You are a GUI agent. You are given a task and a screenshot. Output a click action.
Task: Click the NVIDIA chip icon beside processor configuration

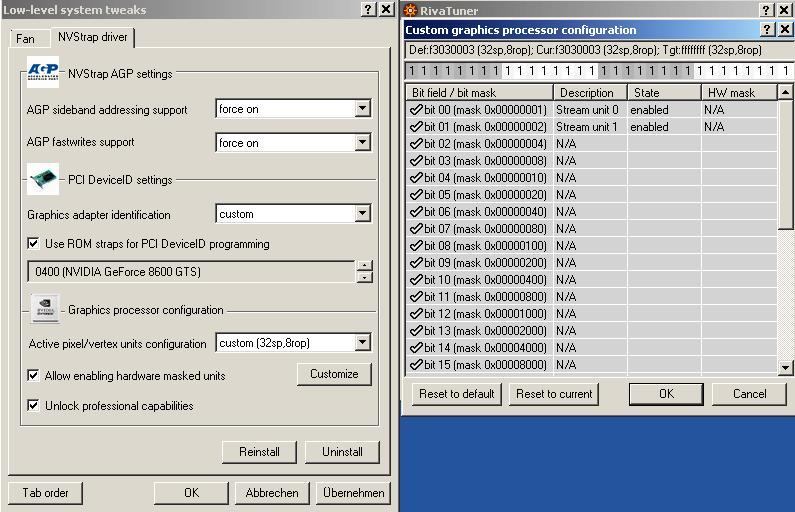point(45,308)
